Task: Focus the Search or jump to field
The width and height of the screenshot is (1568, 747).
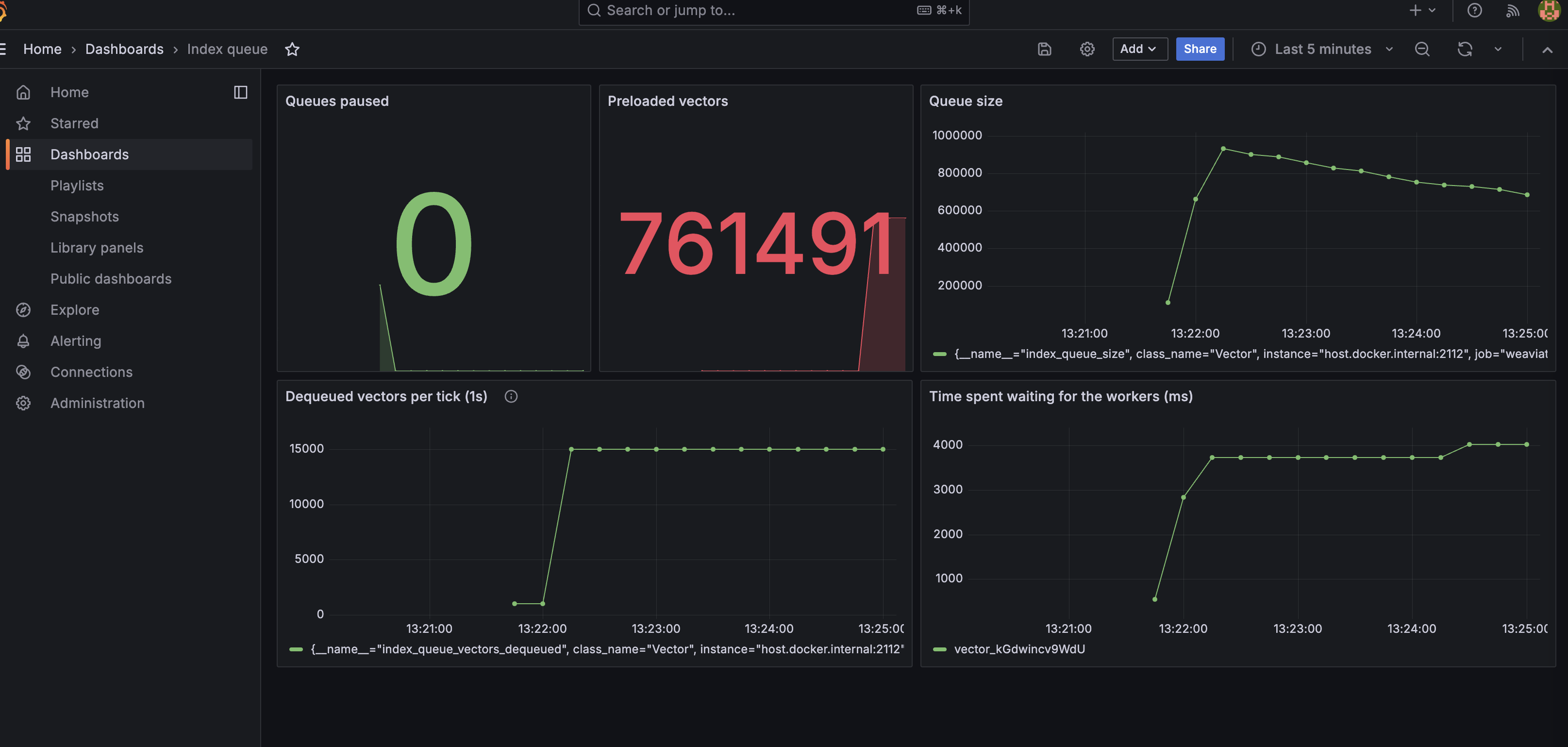Action: pos(774,10)
